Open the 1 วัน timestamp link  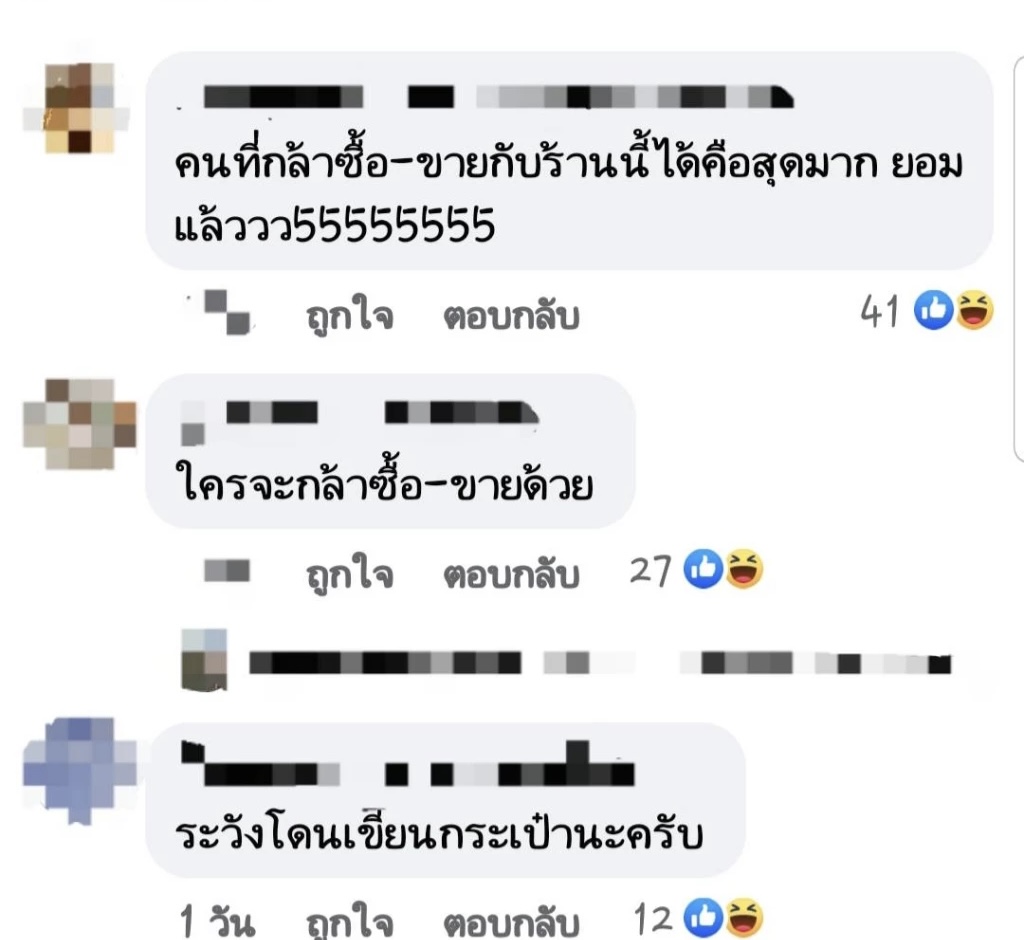pos(217,921)
